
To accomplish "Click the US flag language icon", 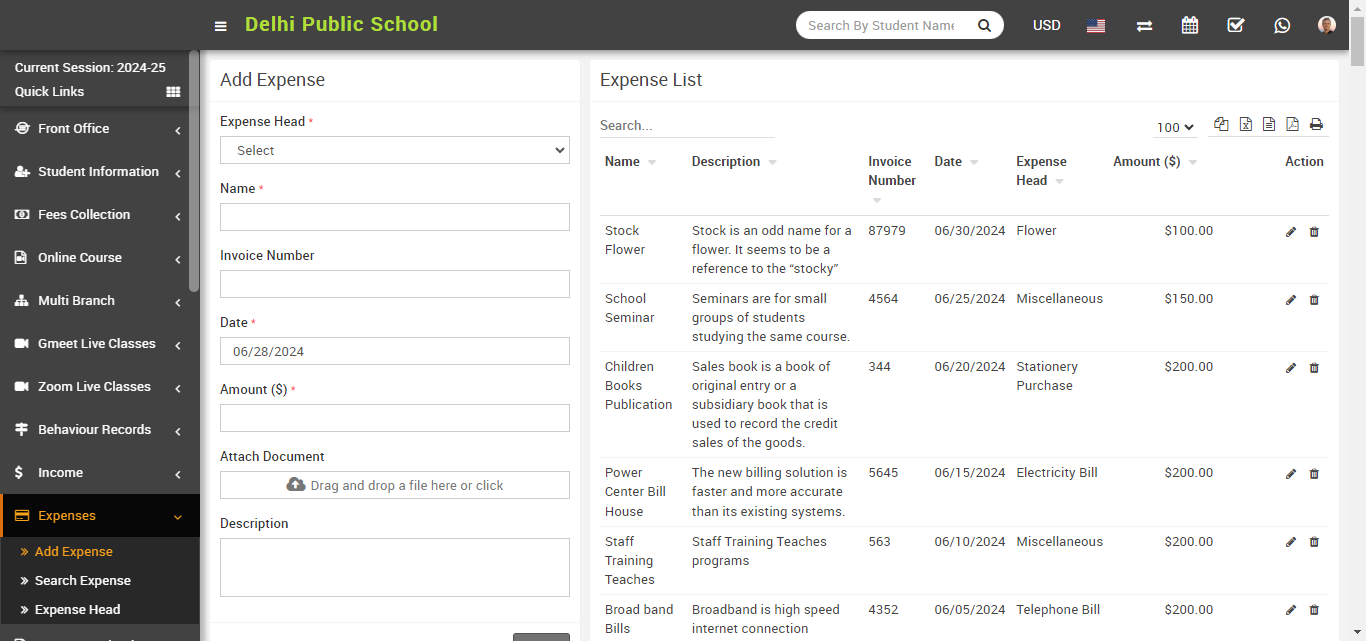I will click(x=1096, y=26).
